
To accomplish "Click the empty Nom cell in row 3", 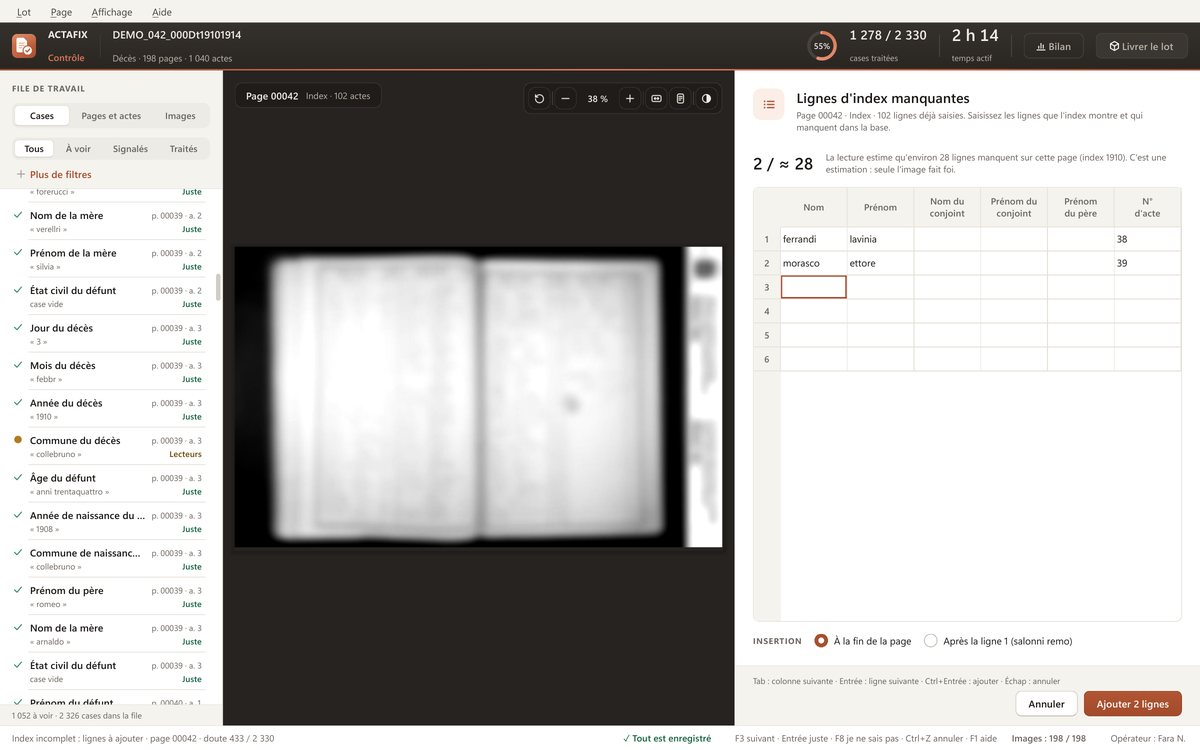I will click(814, 287).
